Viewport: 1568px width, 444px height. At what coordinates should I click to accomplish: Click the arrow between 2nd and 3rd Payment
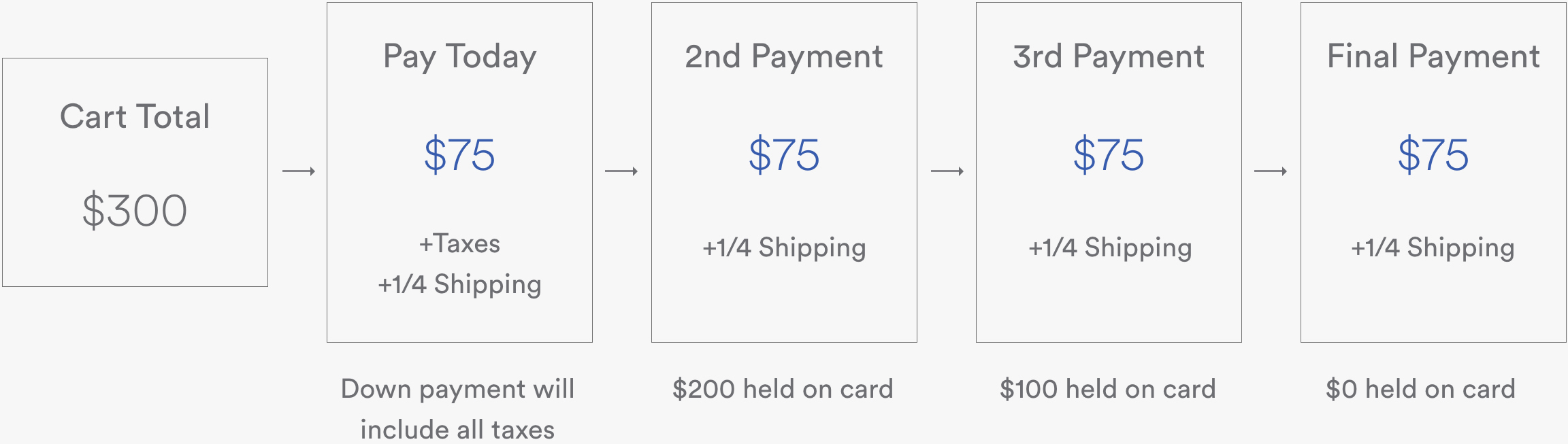click(x=947, y=171)
